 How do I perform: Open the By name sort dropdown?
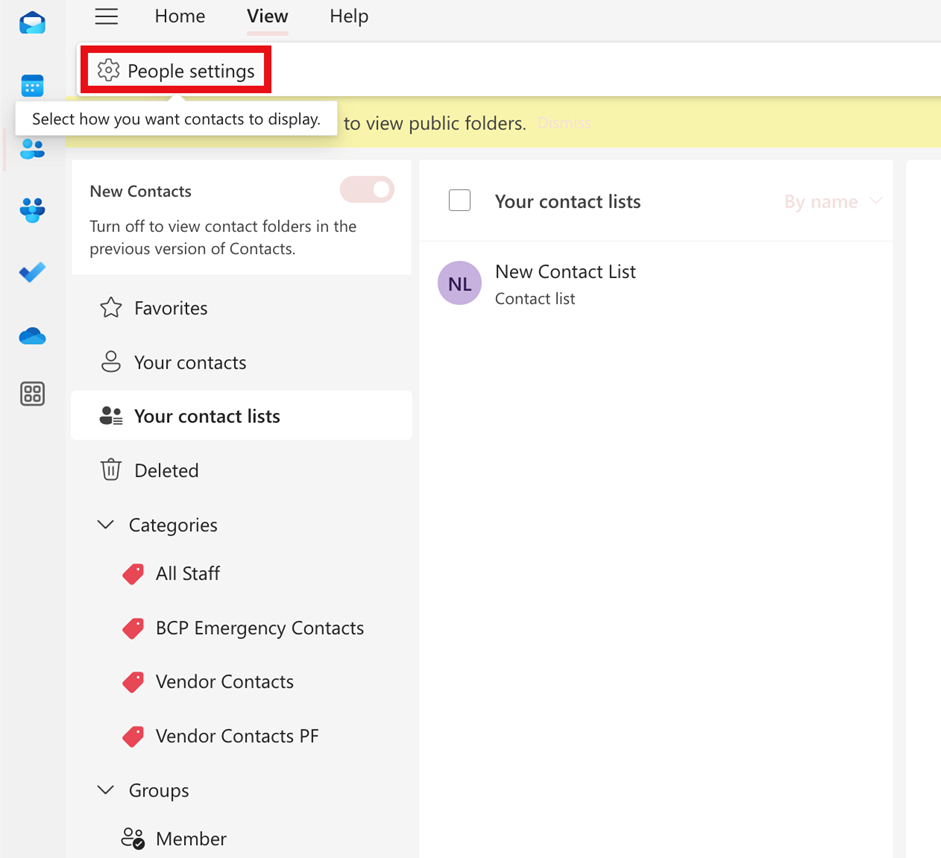coord(833,202)
